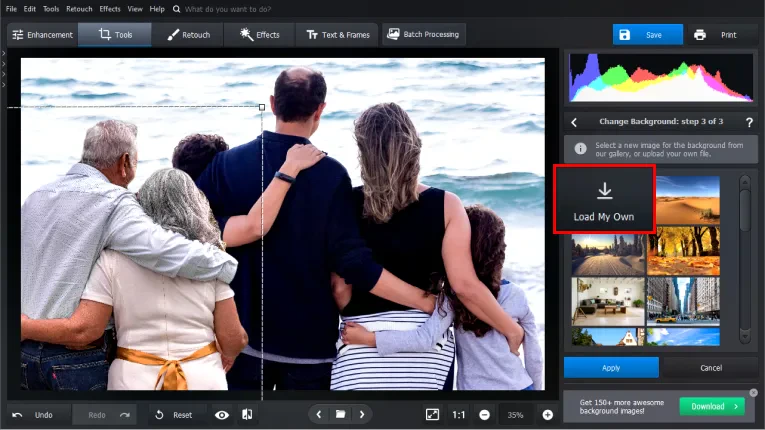Select the sunset road background thumbnail

(x=608, y=254)
